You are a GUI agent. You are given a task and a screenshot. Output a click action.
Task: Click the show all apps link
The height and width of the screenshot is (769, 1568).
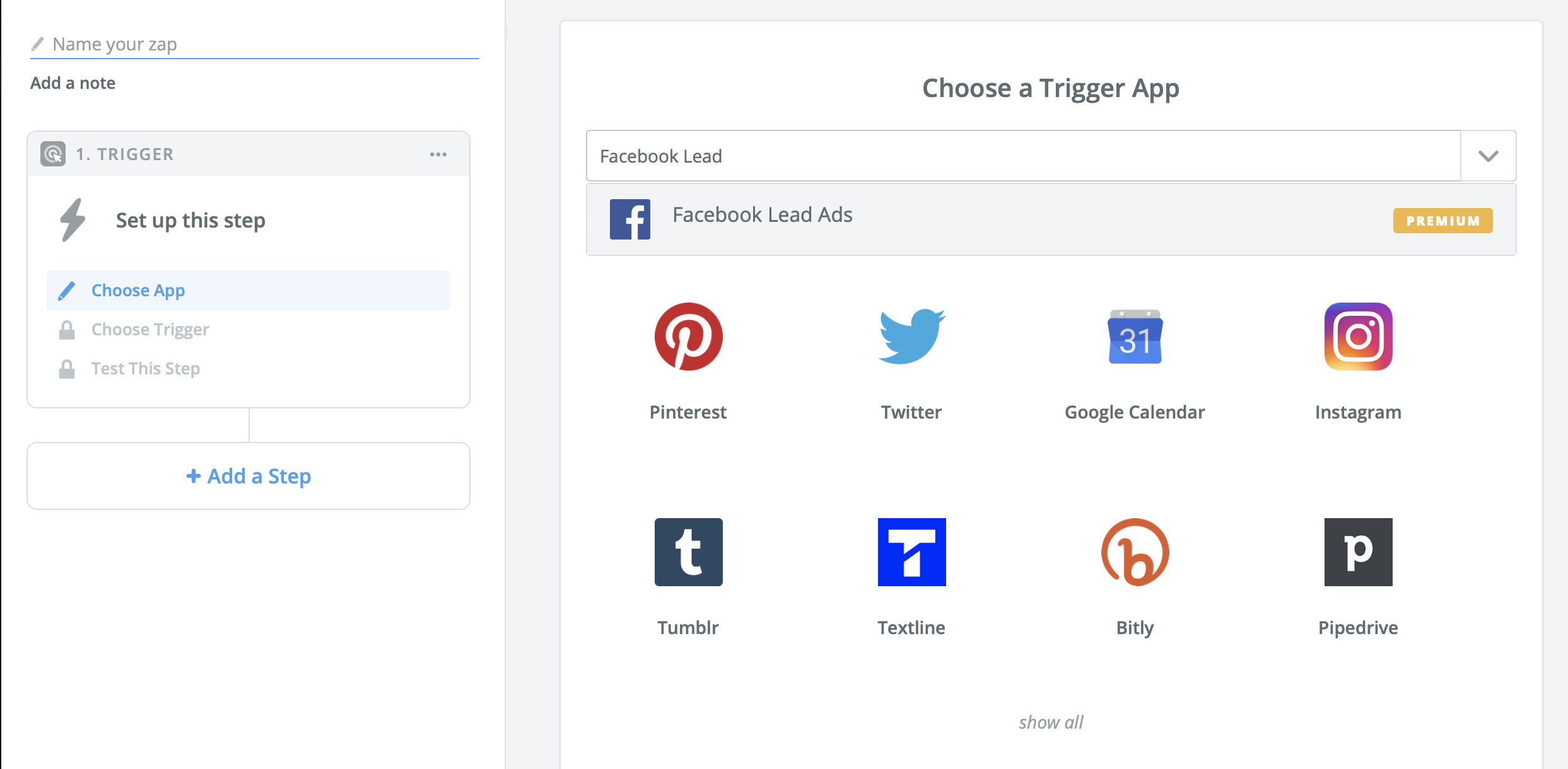[1051, 722]
